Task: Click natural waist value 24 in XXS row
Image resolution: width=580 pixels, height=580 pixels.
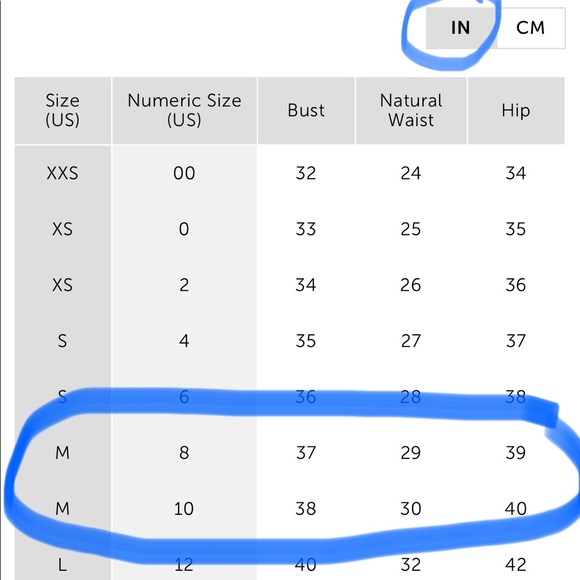Action: [x=411, y=173]
